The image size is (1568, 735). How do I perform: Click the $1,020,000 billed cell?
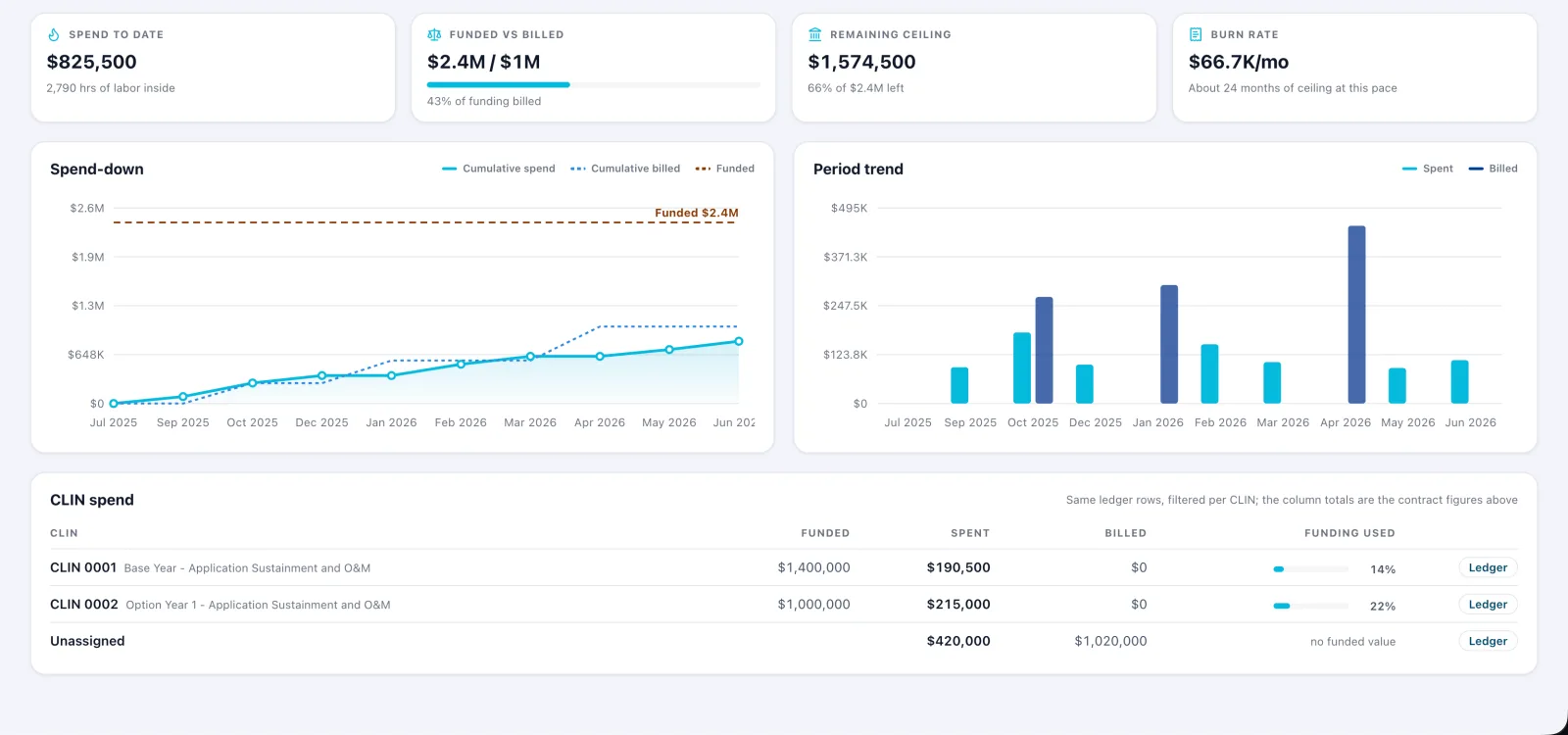tap(1110, 641)
